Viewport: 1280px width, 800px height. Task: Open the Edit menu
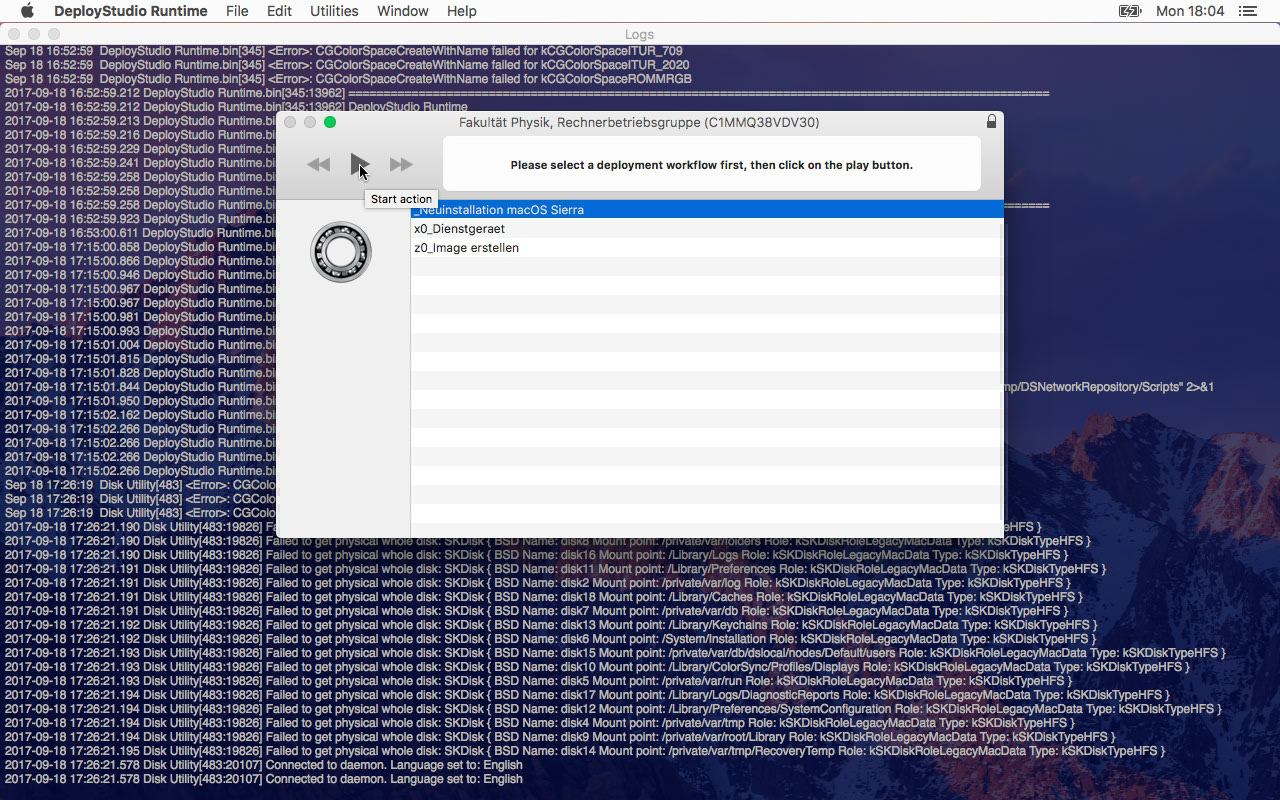[279, 11]
